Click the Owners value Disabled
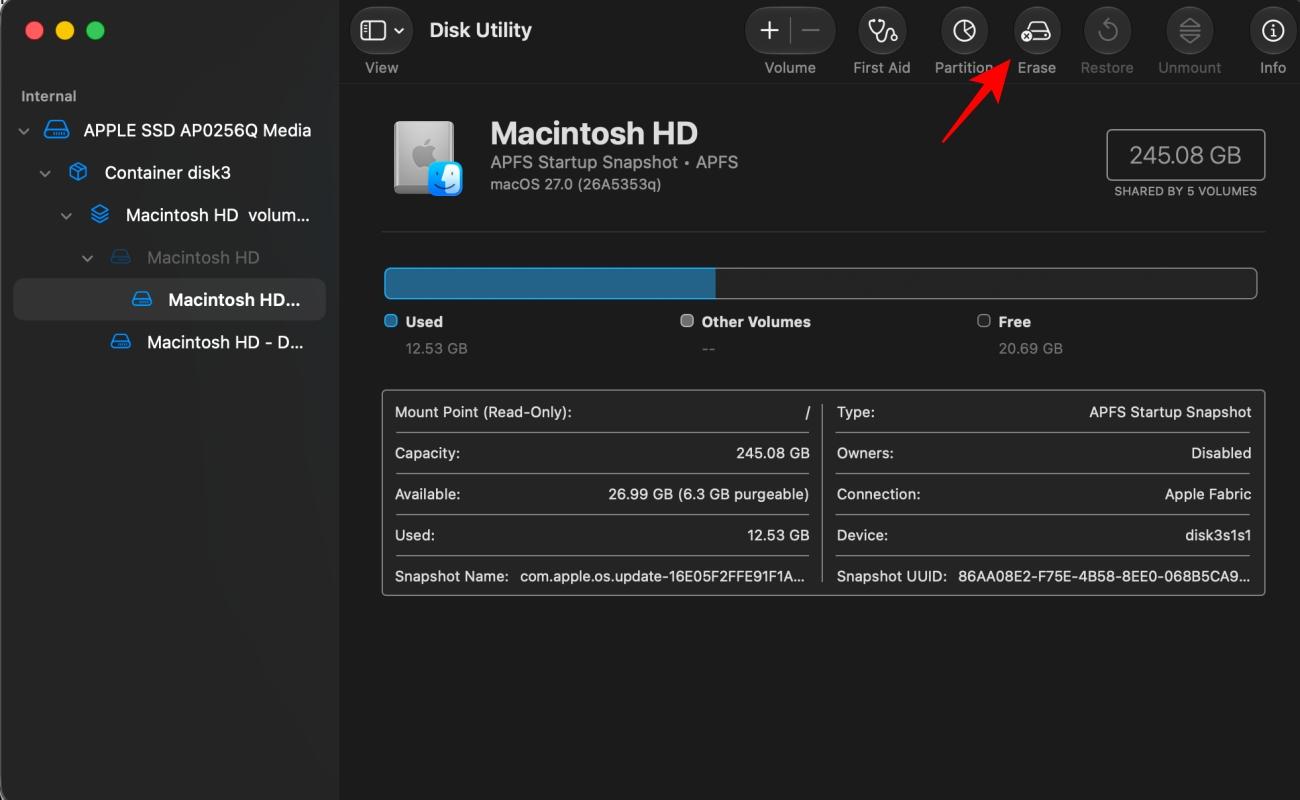 click(1221, 453)
